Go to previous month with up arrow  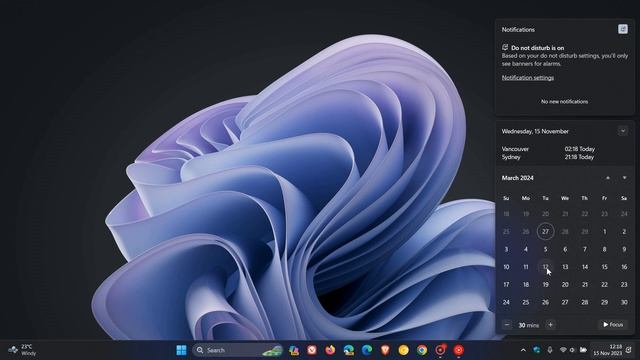608,178
